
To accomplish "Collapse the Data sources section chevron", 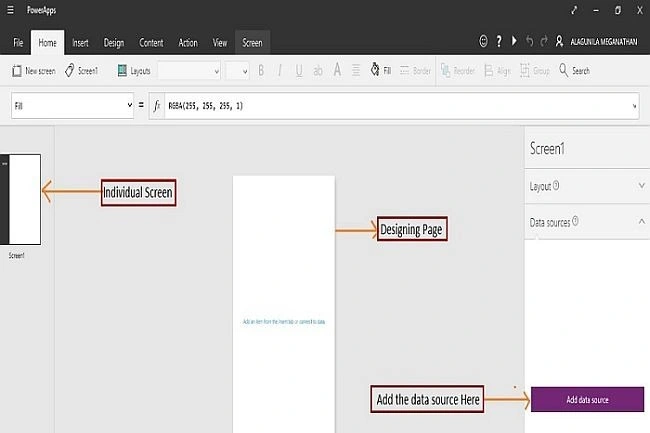I will point(642,222).
